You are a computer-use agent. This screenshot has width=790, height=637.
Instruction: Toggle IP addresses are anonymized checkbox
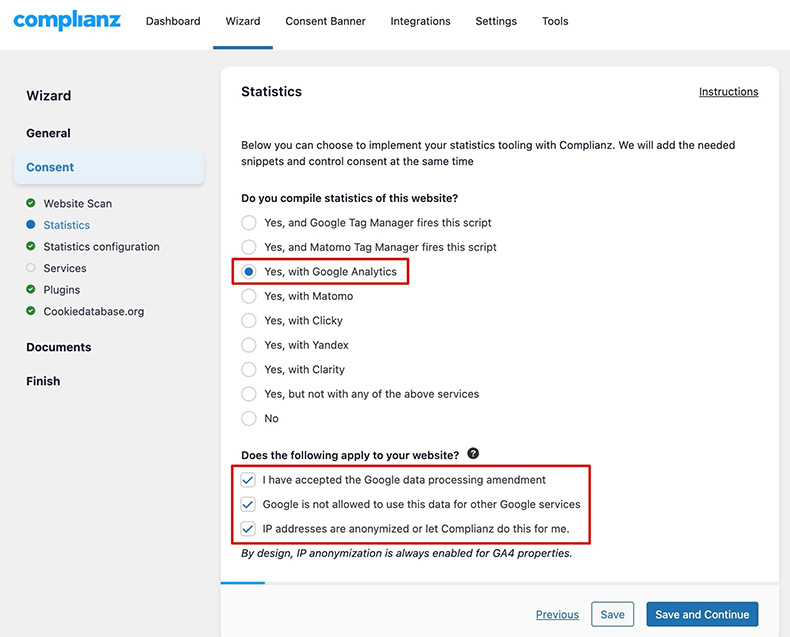[x=248, y=529]
